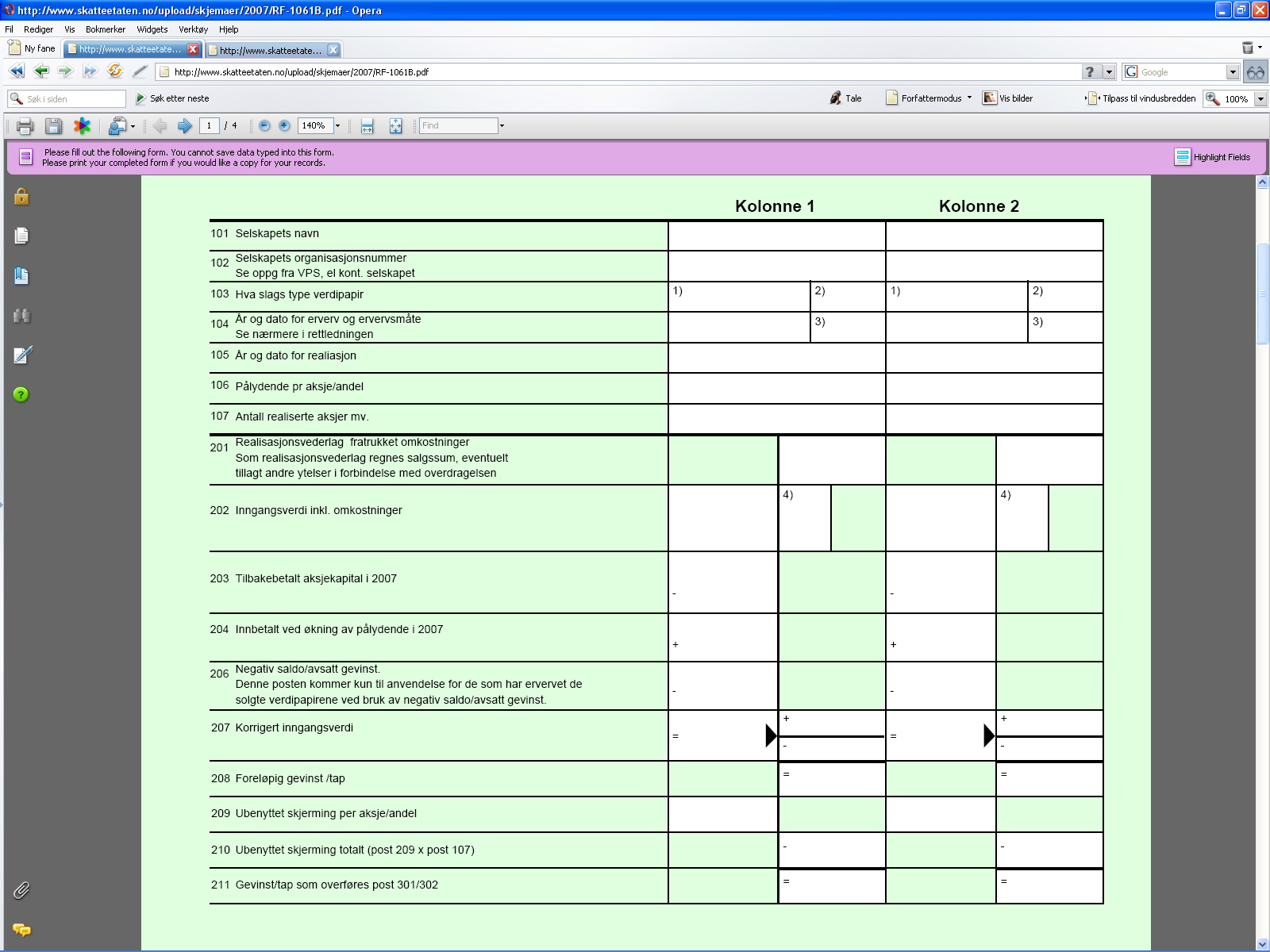1270x952 pixels.
Task: Open the Verktøy menu
Action: (193, 29)
